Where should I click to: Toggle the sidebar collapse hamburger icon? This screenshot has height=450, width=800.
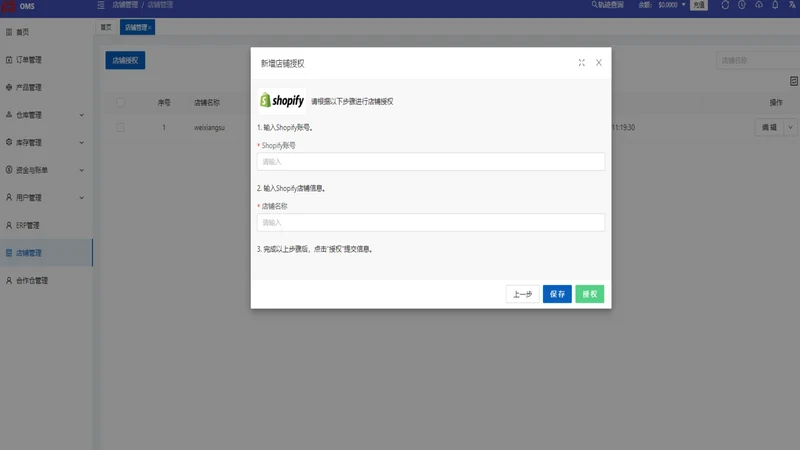tap(101, 5)
